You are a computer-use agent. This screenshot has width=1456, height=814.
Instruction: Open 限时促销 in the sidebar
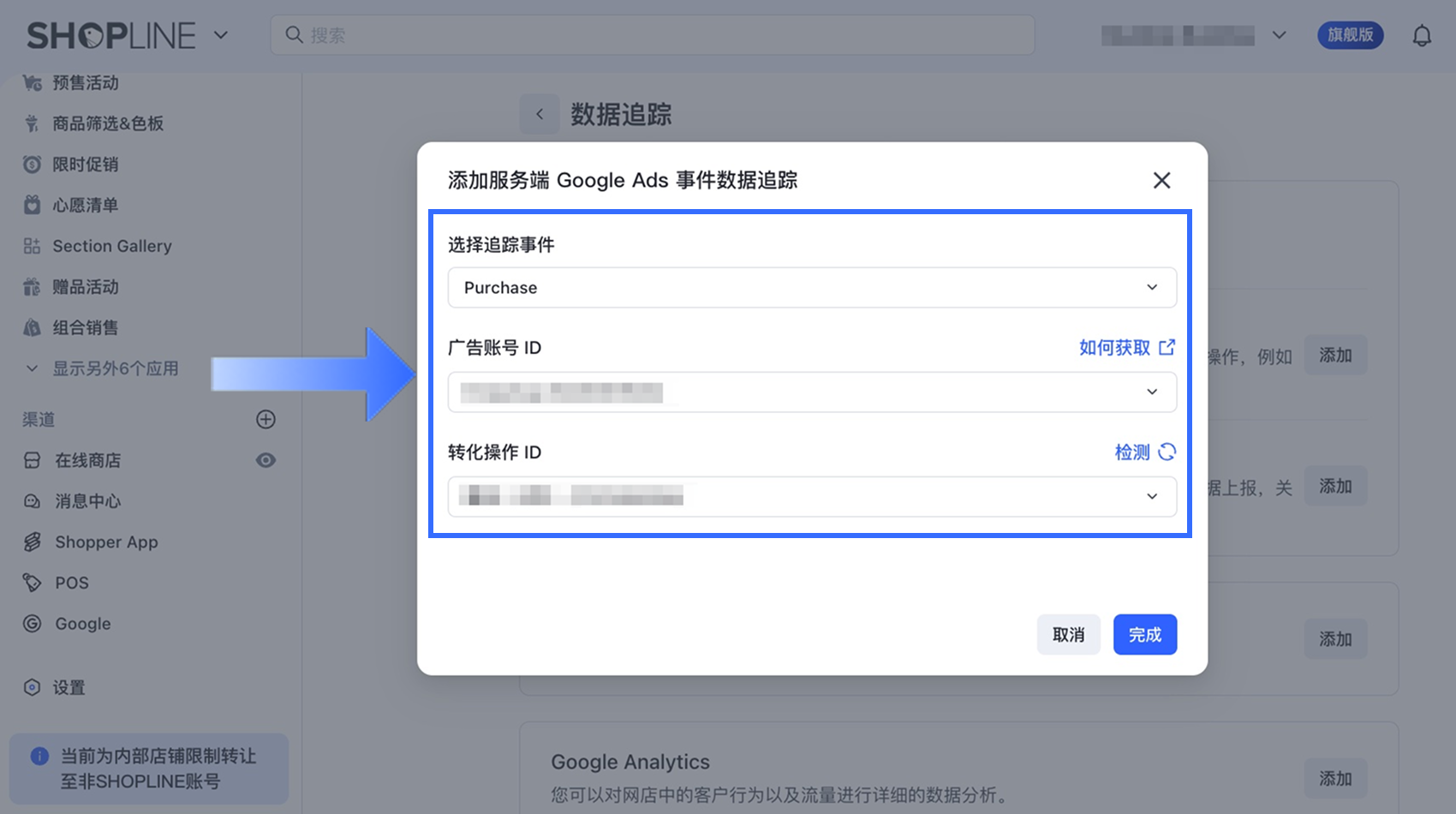86,165
